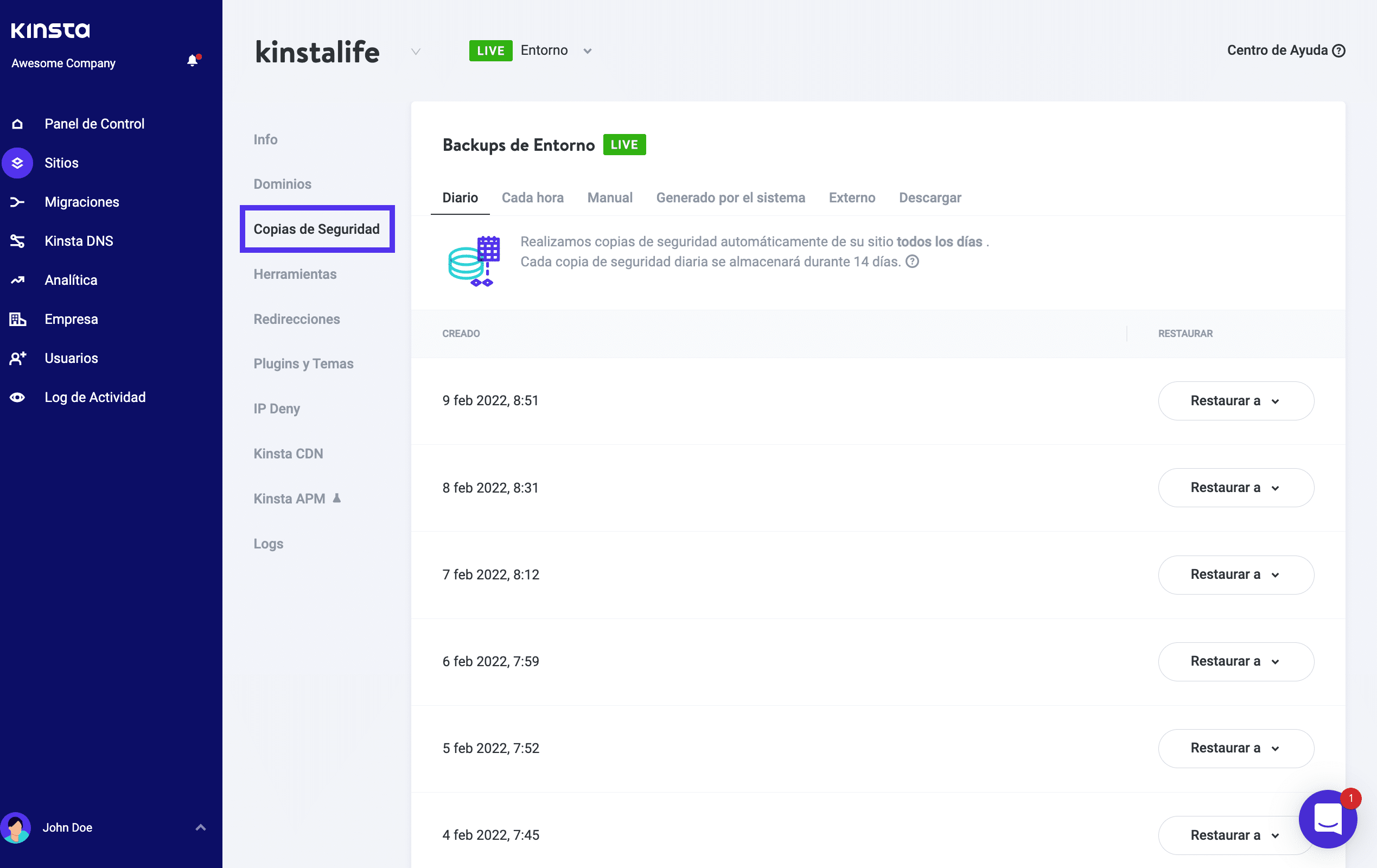Click the Log de Actividad eye icon
Screen dimensions: 1377x868
(17, 397)
